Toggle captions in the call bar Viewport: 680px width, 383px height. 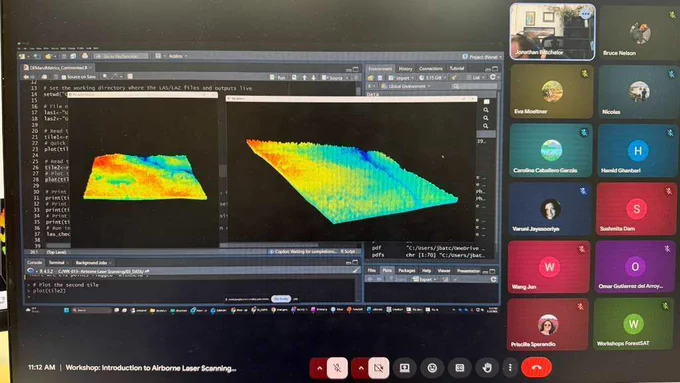pyautogui.click(x=460, y=368)
